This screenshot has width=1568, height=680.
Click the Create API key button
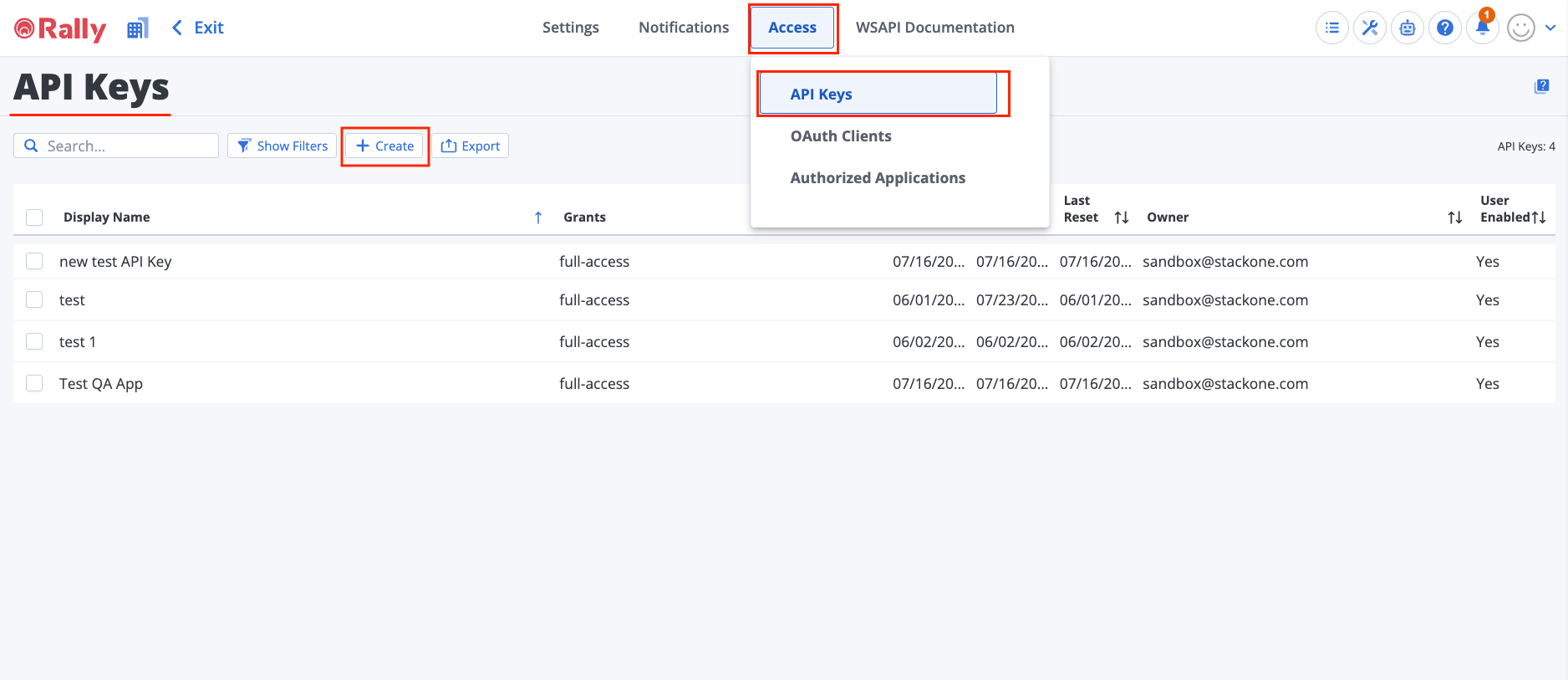coord(385,146)
